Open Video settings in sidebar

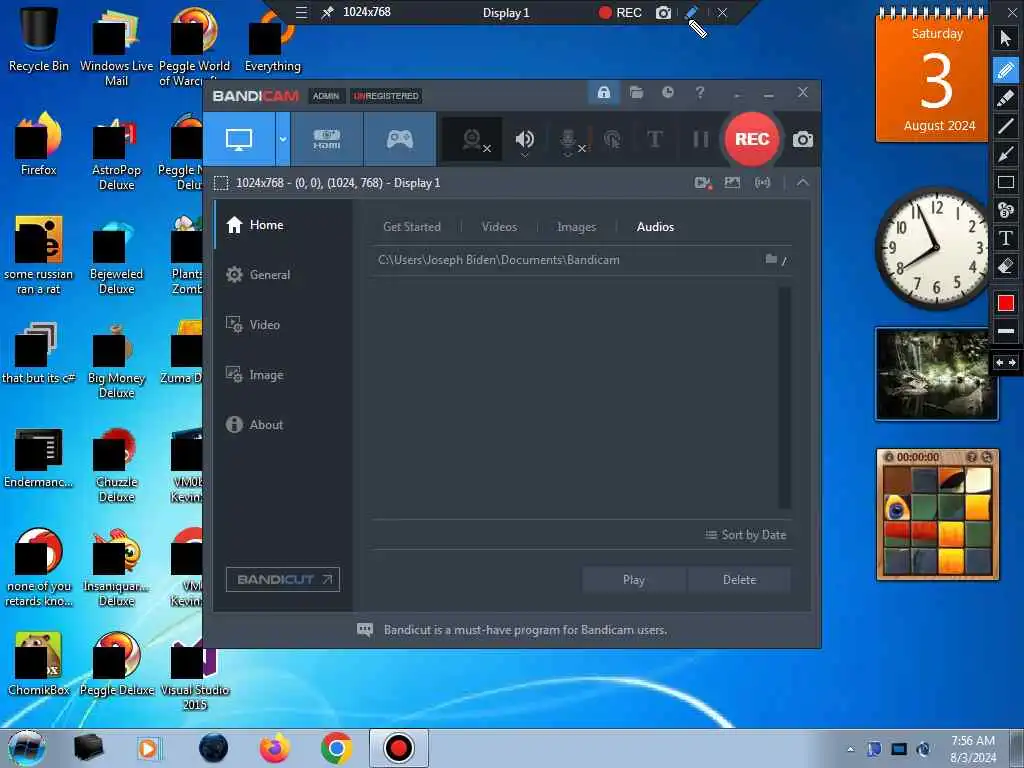283,325
